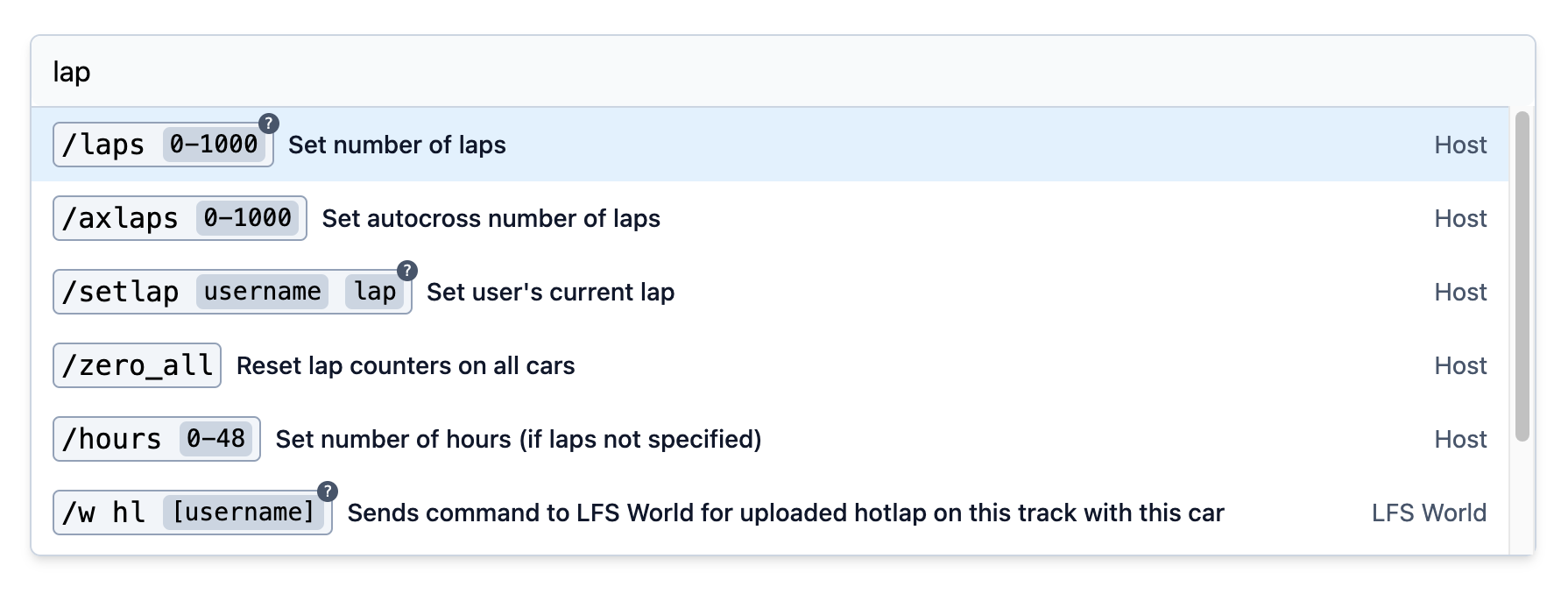Pick the /zero_all command
This screenshot has height=601, width=1568.
[137, 366]
